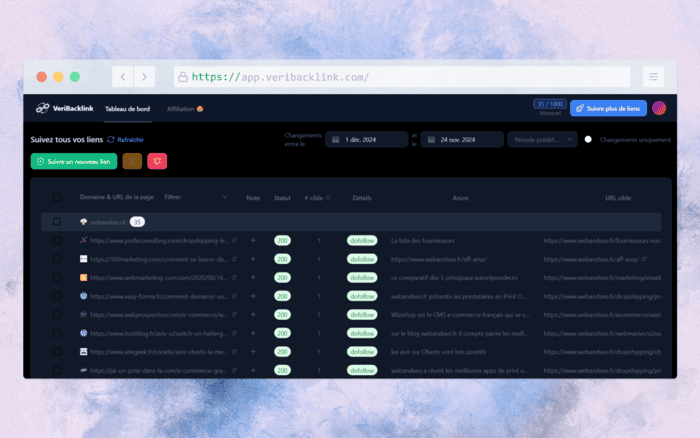Image resolution: width=700 pixels, height=438 pixels.
Task: Open the 1 déc. 2024 date picker
Action: click(x=367, y=140)
